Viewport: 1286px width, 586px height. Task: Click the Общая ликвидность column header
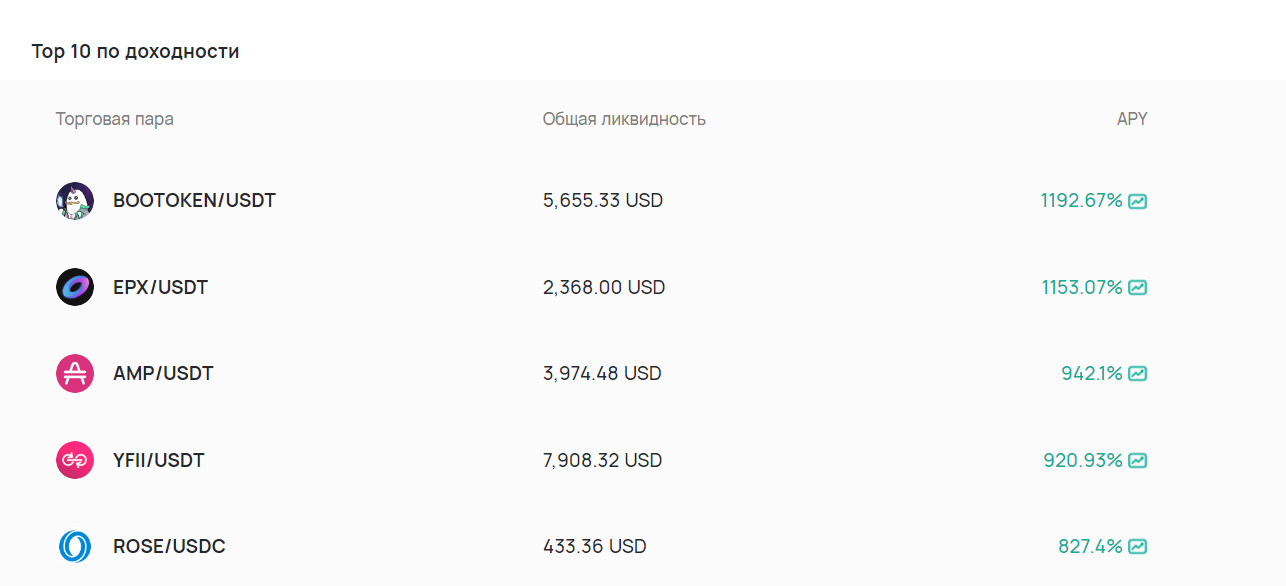[x=624, y=119]
